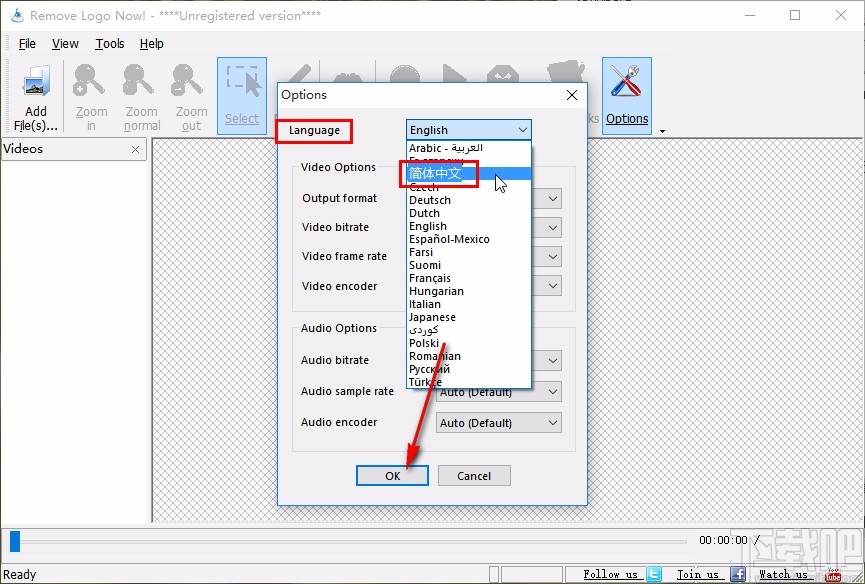The image size is (865, 584).
Task: Select the Zoom in tool
Action: pyautogui.click(x=90, y=97)
